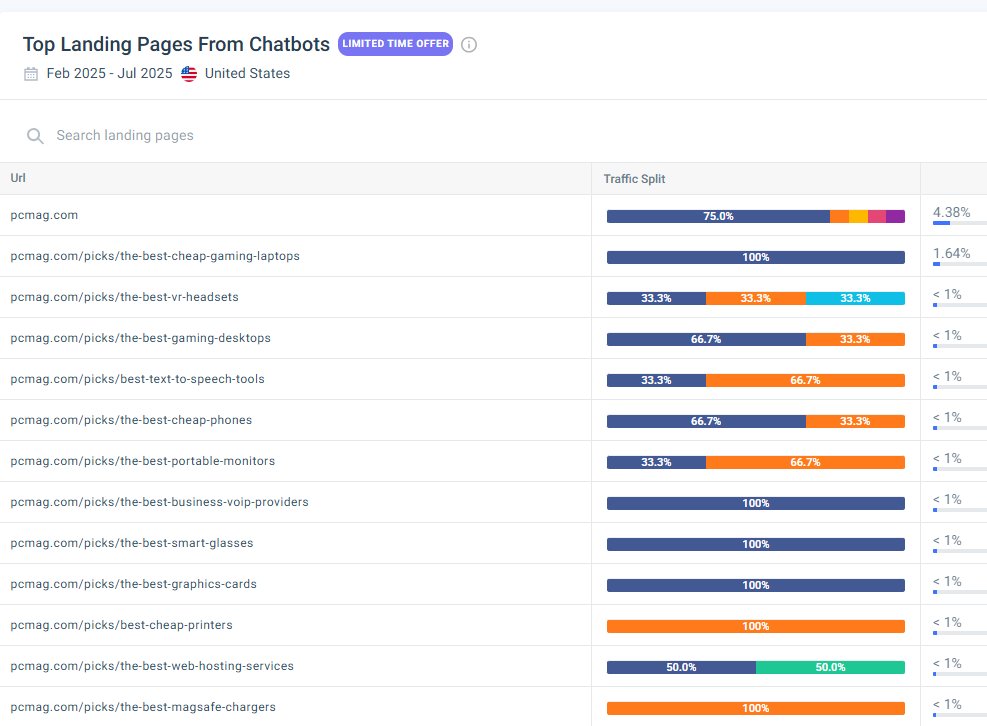This screenshot has width=987, height=726.
Task: Click the blue 100% bar for smart-glasses
Action: (755, 544)
